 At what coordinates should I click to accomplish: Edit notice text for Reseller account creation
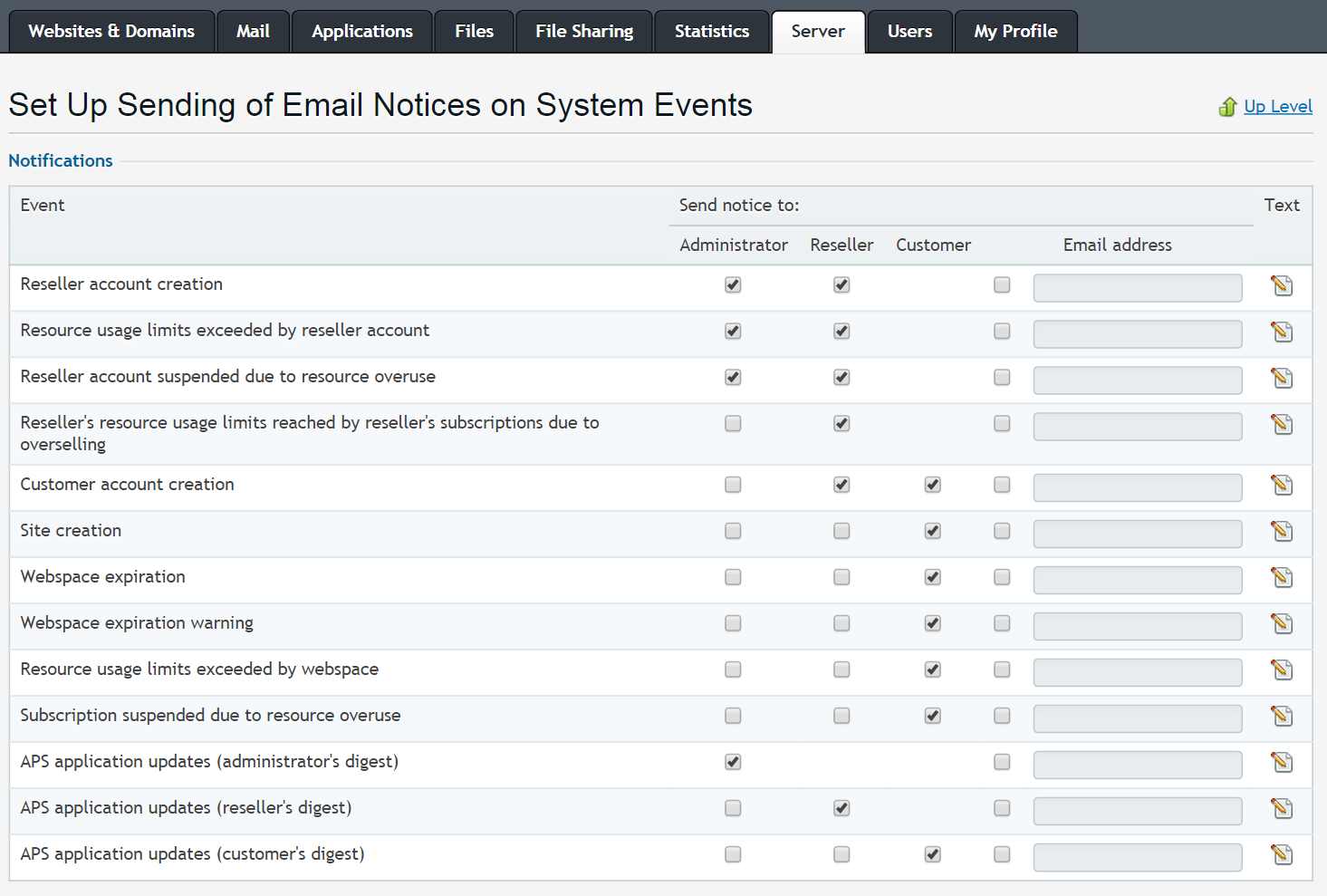tap(1281, 285)
